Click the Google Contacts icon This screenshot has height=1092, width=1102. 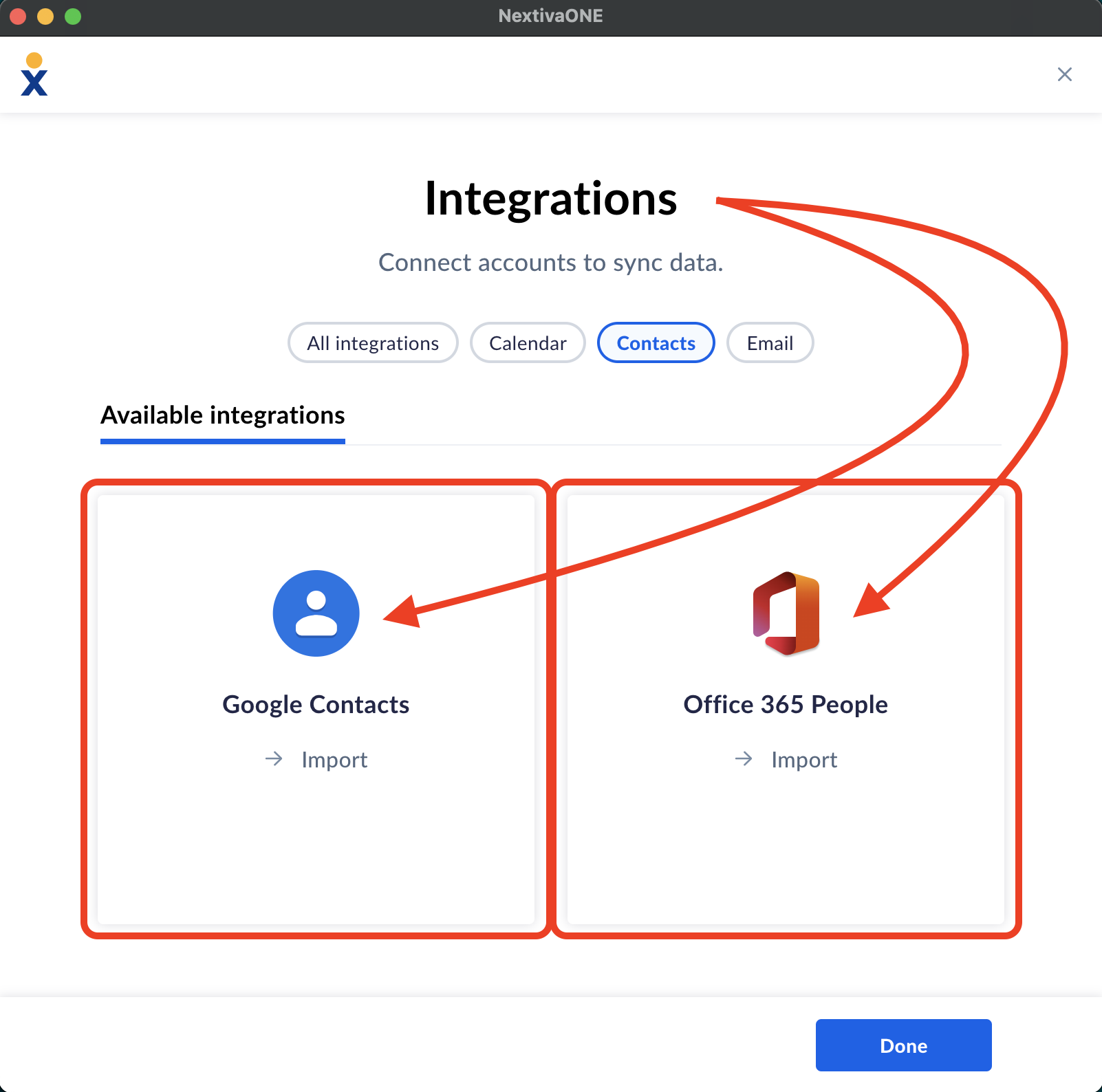tap(316, 613)
